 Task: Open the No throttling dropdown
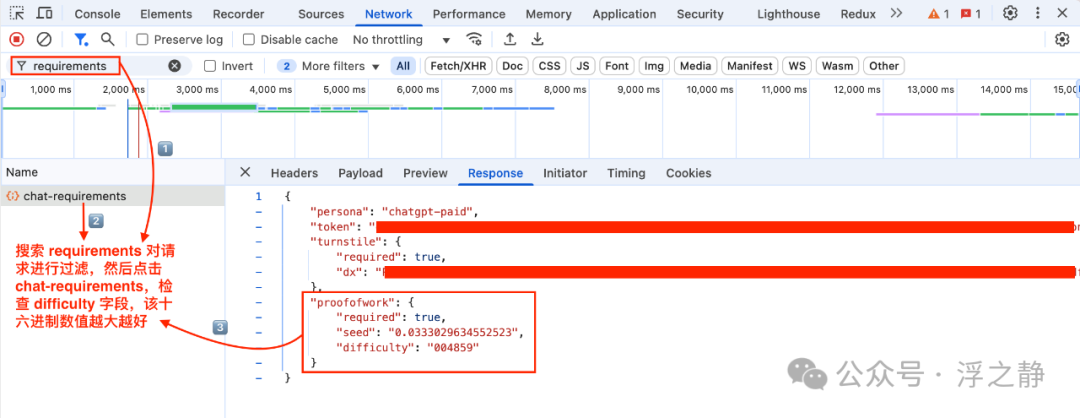[x=402, y=40]
